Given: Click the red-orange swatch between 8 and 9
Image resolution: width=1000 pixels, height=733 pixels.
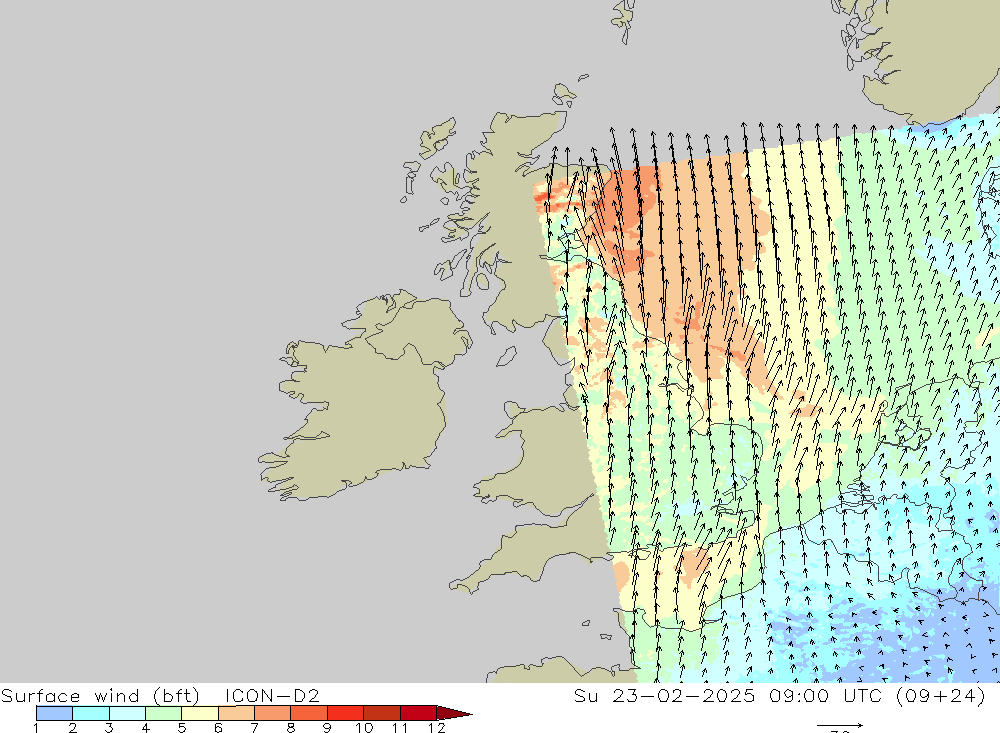Looking at the screenshot, I should pyautogui.click(x=309, y=713).
